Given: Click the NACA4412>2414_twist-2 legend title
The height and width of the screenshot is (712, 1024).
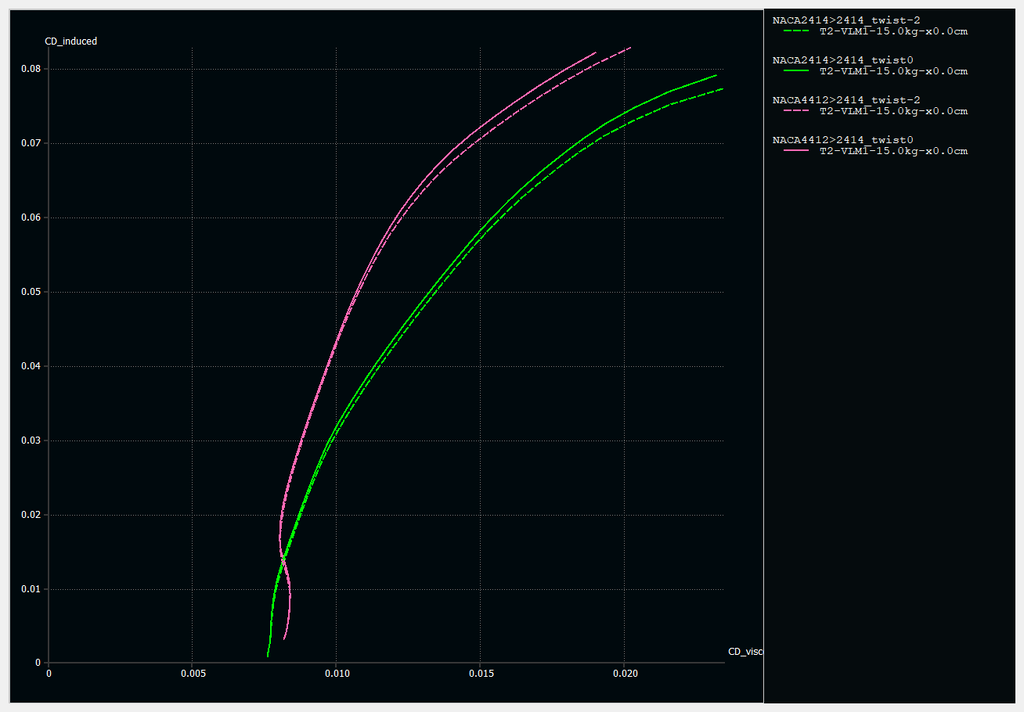Looking at the screenshot, I should (846, 100).
